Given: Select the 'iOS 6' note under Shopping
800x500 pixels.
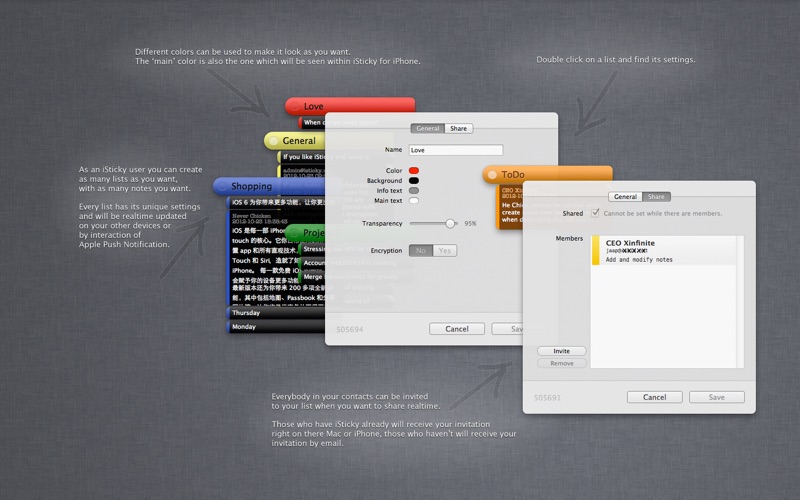Looking at the screenshot, I should 277,203.
